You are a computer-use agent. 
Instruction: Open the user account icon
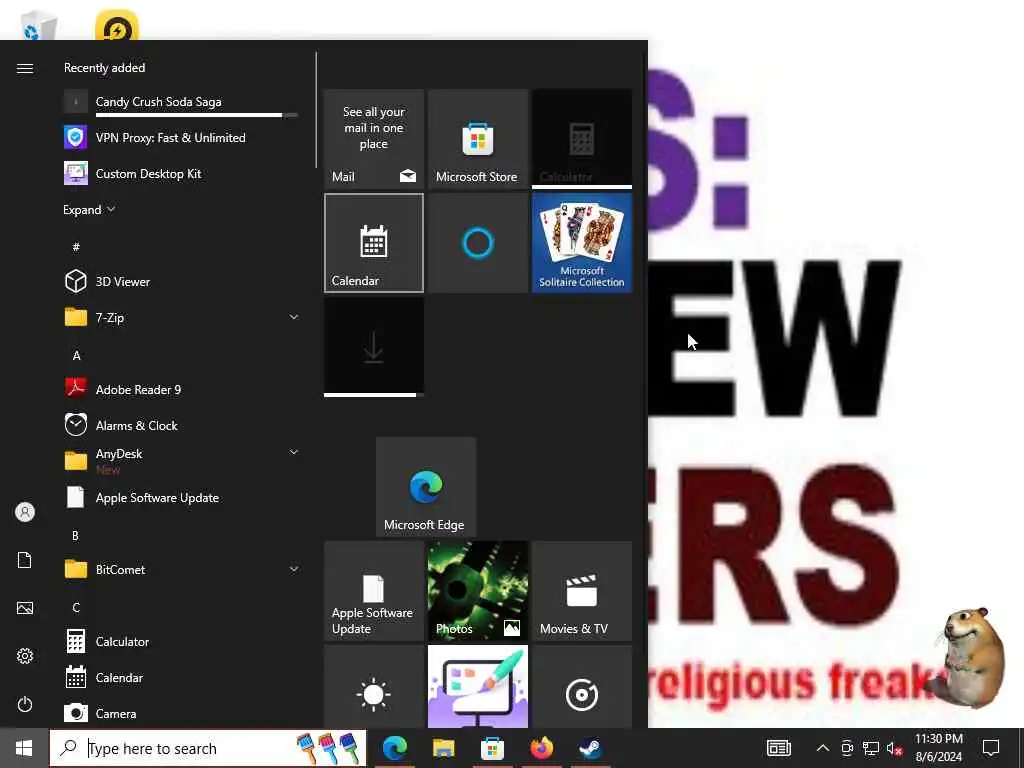[25, 512]
